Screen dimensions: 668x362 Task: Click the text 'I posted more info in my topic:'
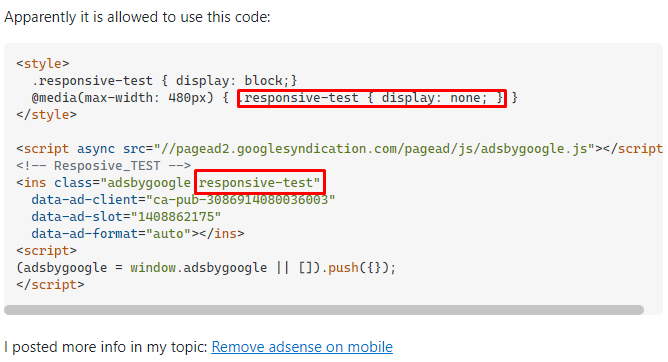point(106,347)
